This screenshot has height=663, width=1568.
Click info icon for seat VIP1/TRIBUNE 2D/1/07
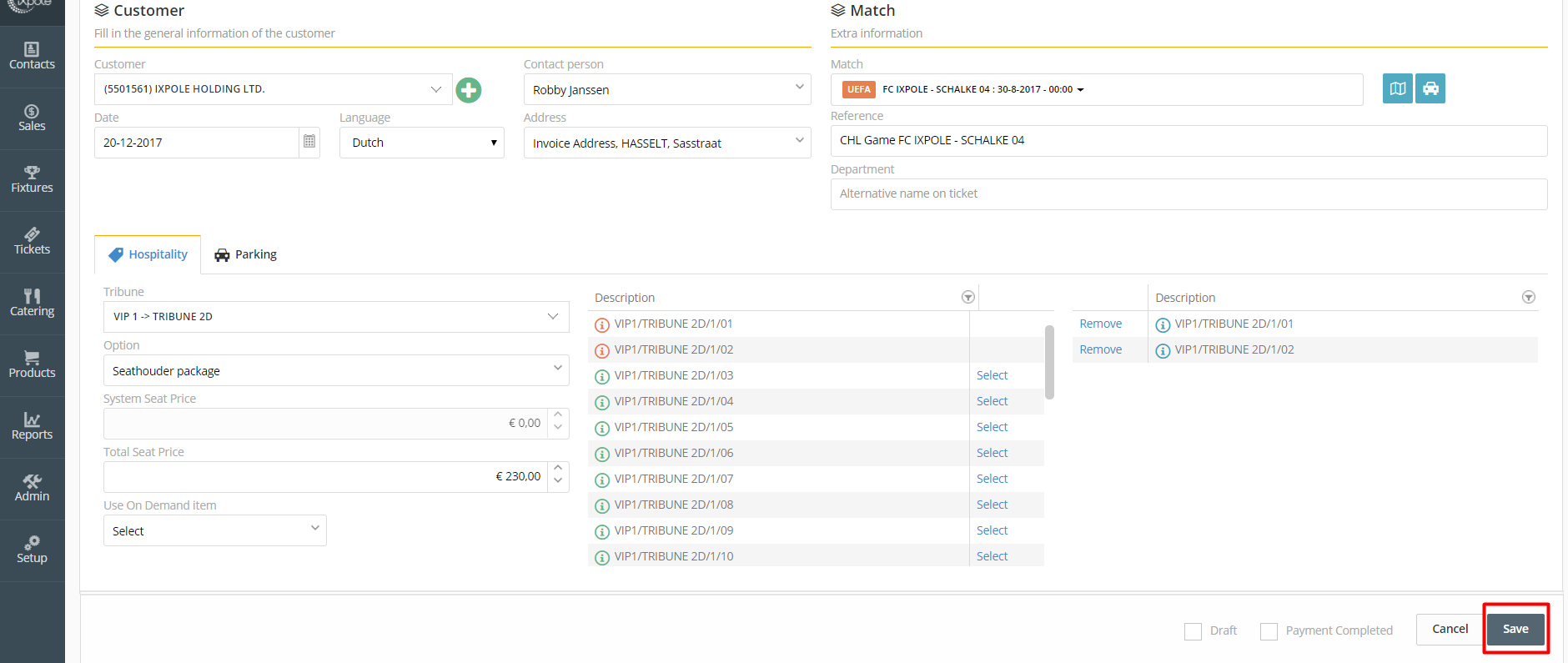pos(602,480)
